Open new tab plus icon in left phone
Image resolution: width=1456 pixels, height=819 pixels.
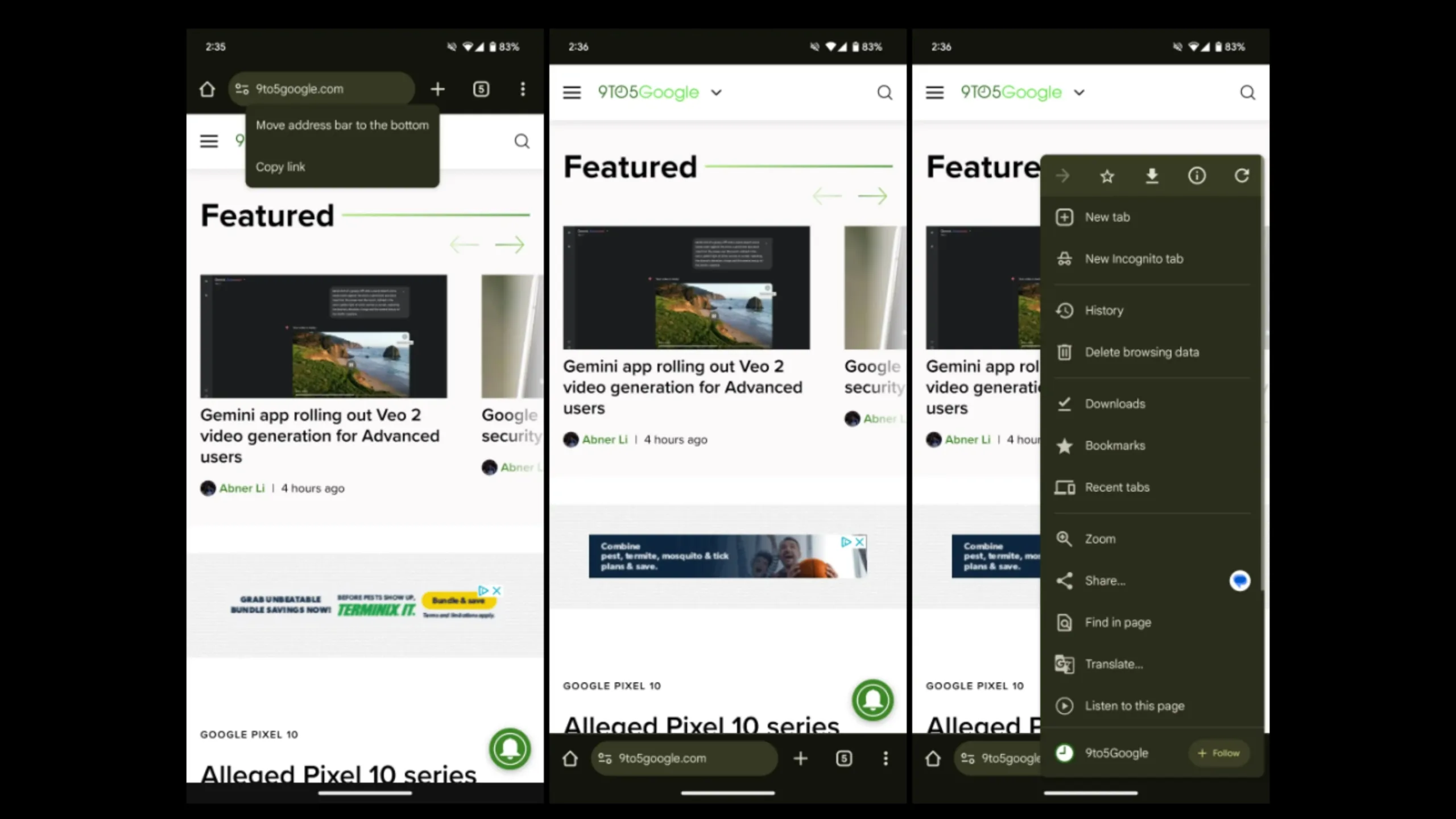[x=437, y=89]
